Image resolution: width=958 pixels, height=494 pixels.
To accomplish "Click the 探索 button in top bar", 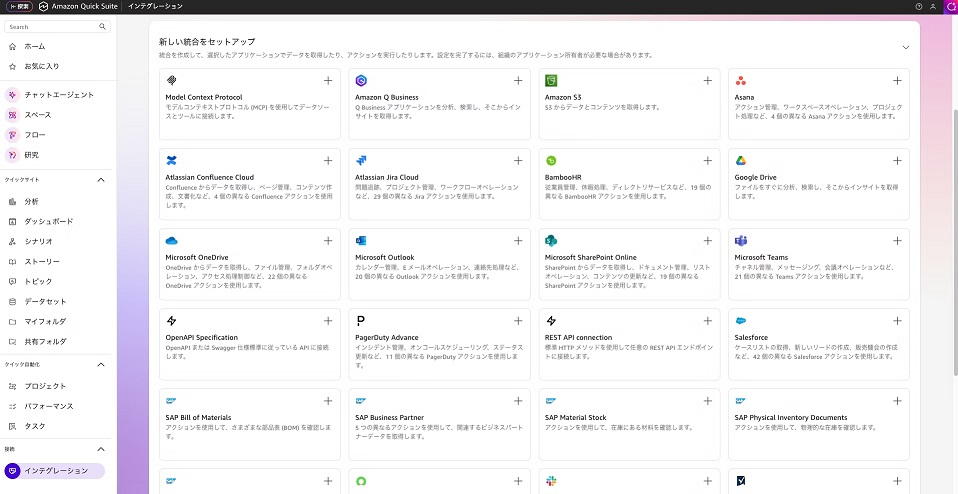I will point(19,7).
